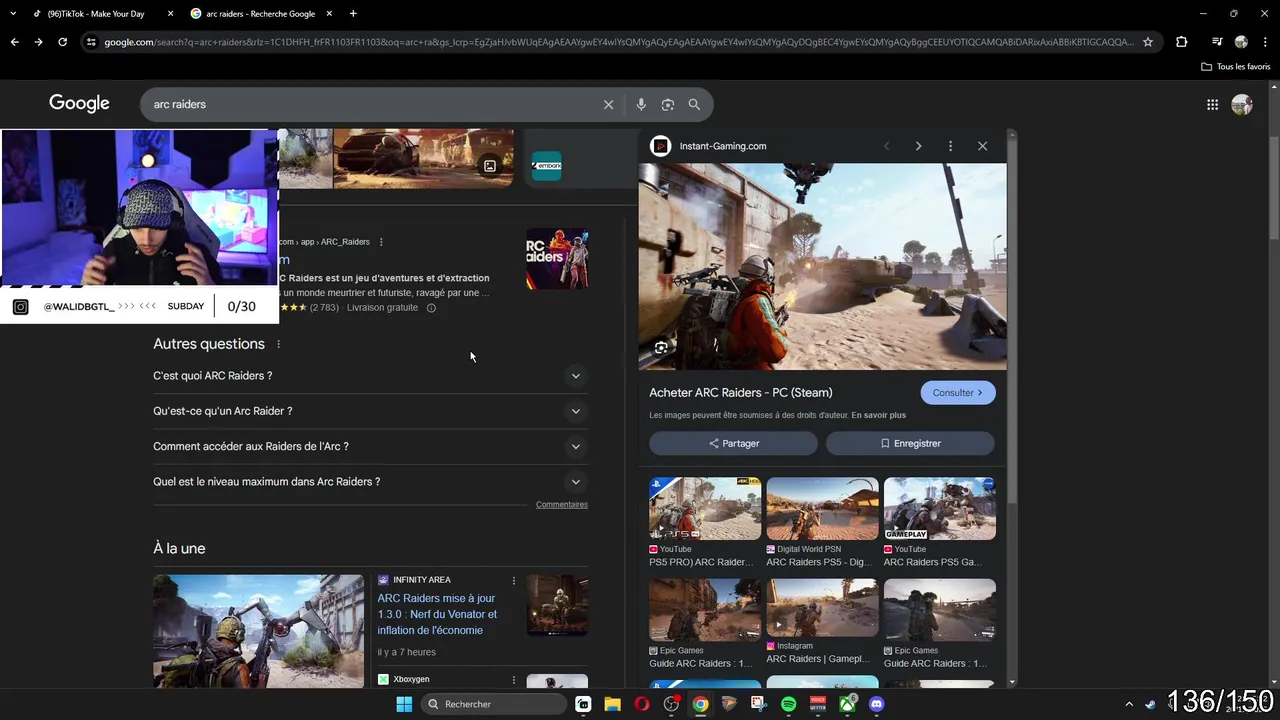The image size is (1280, 720).
Task: Open the Chrome profile avatar in toolbar
Action: click(x=1241, y=42)
